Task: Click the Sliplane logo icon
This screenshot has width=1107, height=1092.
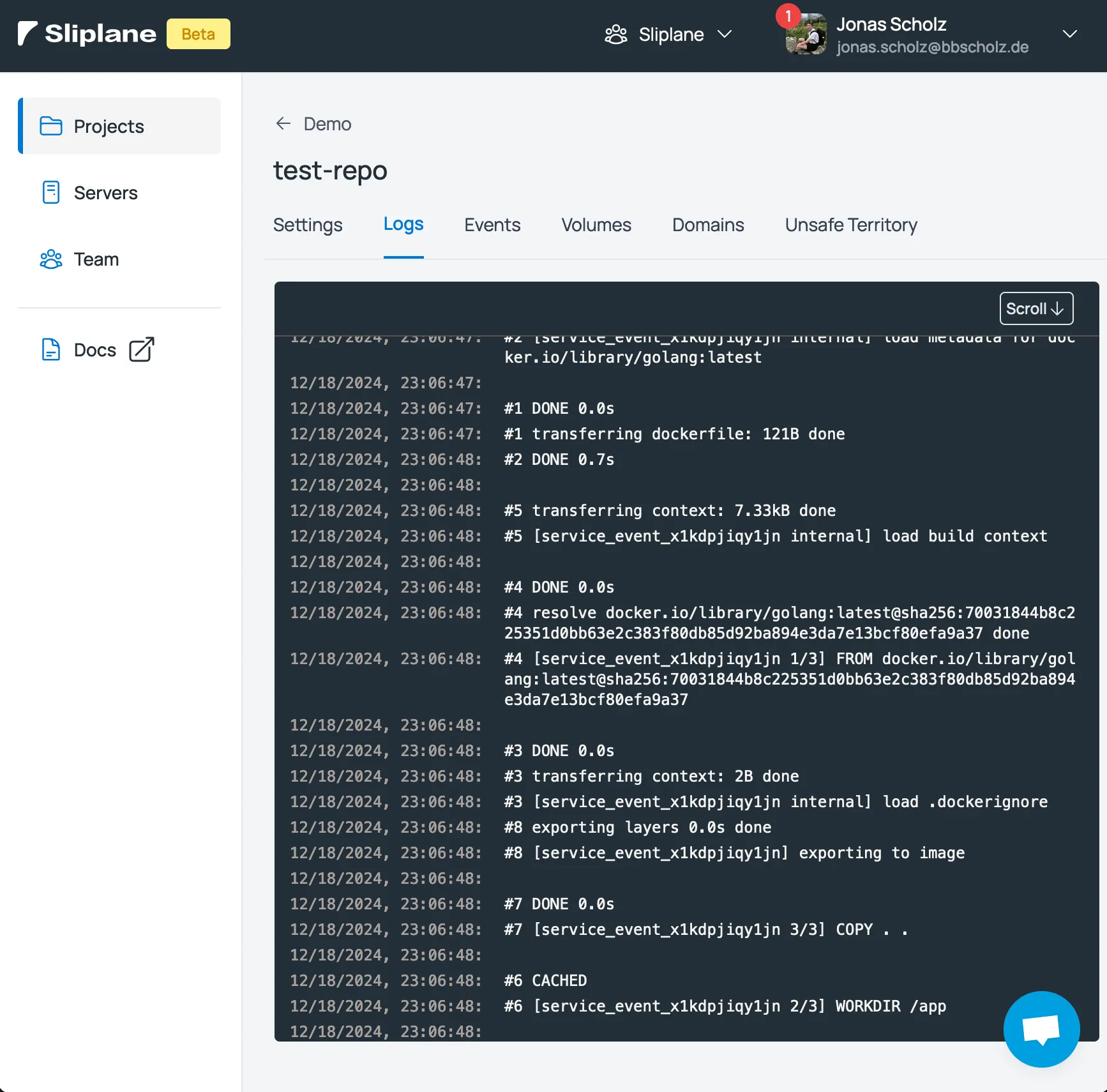Action: click(x=27, y=34)
